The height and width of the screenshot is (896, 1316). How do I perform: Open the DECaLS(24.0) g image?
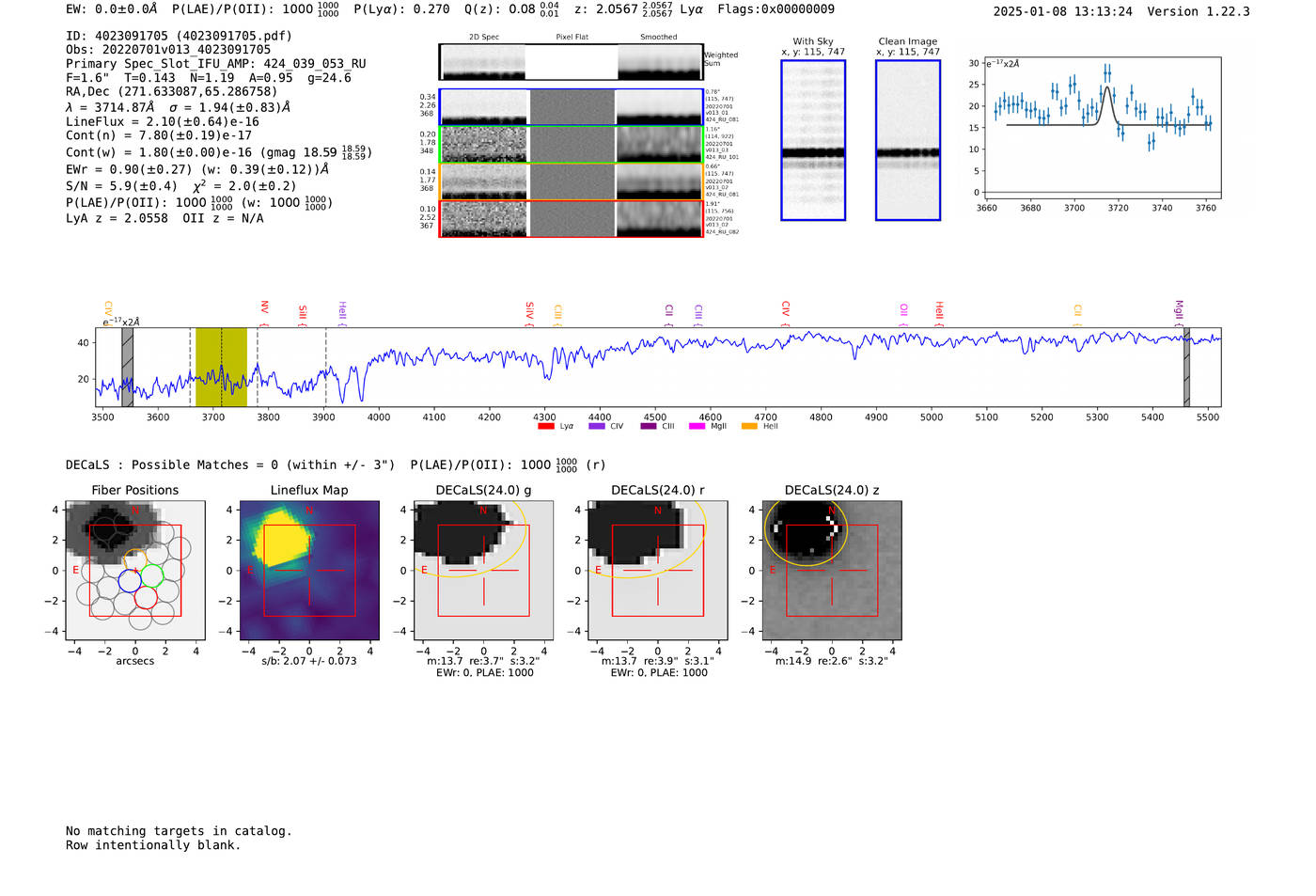[x=483, y=570]
